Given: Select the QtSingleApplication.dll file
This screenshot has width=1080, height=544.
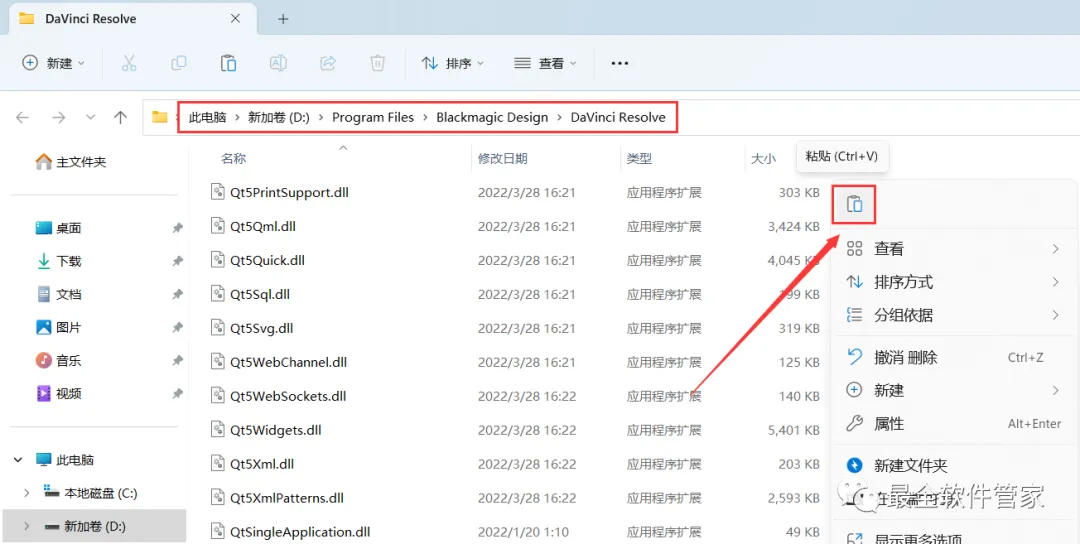Looking at the screenshot, I should pyautogui.click(x=300, y=532).
